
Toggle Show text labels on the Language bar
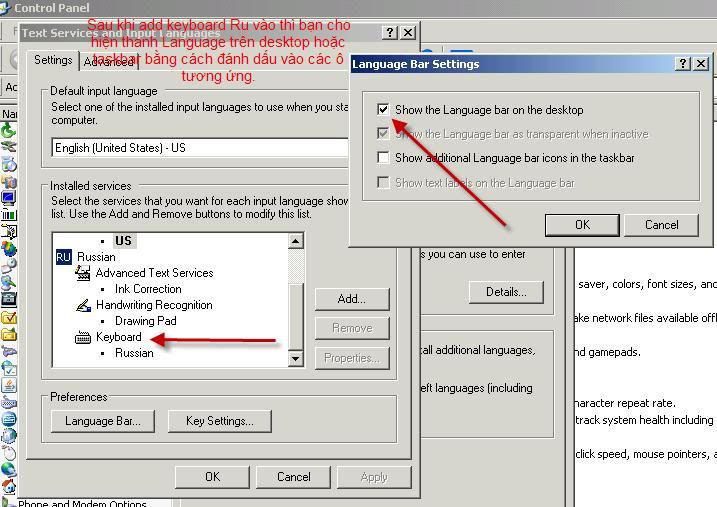[383, 183]
